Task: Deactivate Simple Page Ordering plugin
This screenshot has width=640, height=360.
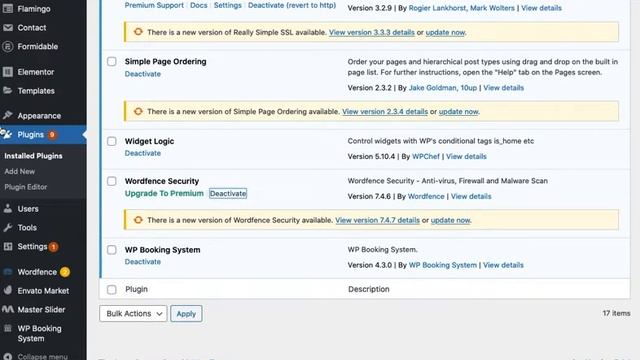Action: click(x=142, y=74)
